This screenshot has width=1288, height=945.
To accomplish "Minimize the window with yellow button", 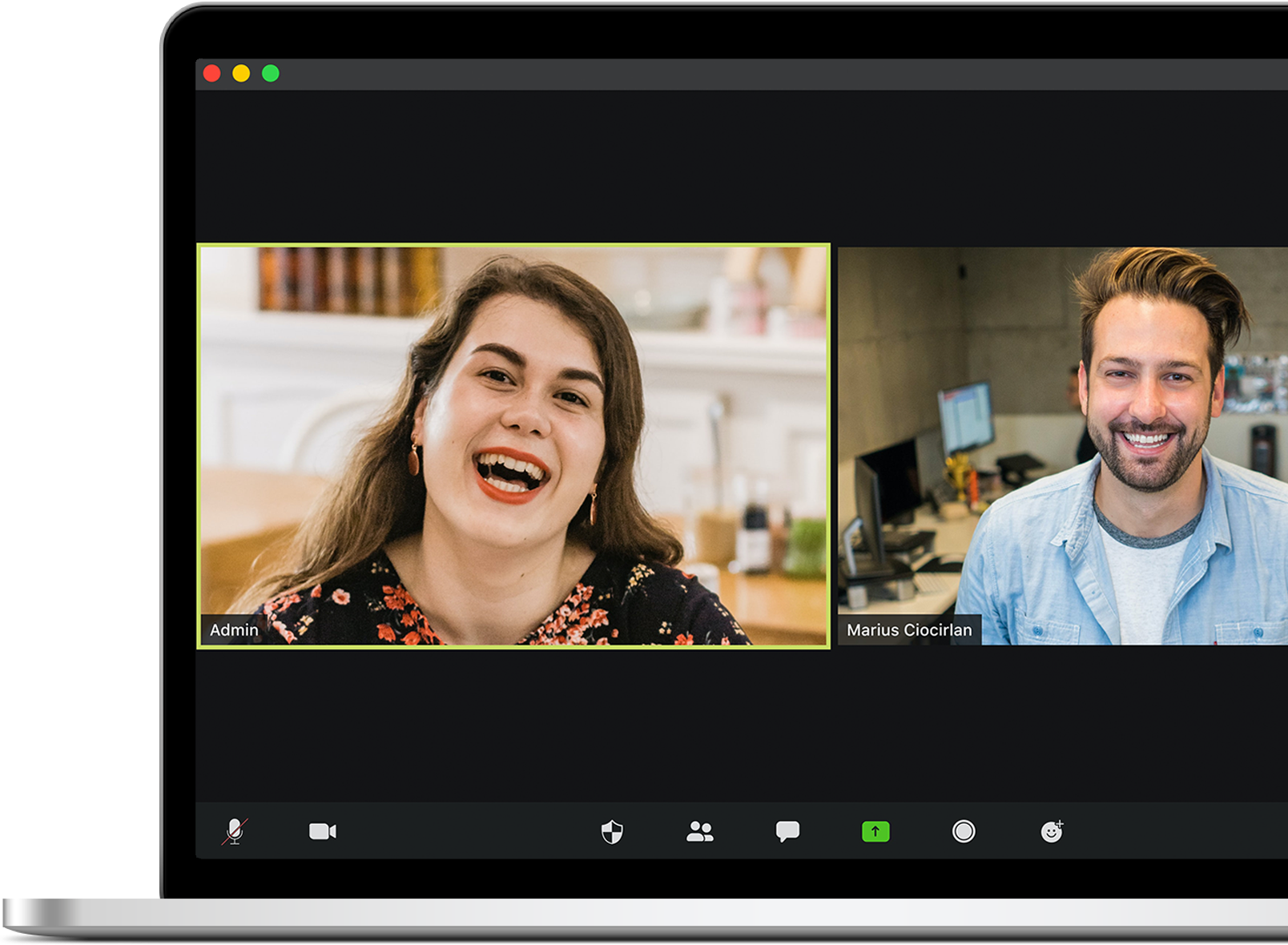I will [x=241, y=74].
